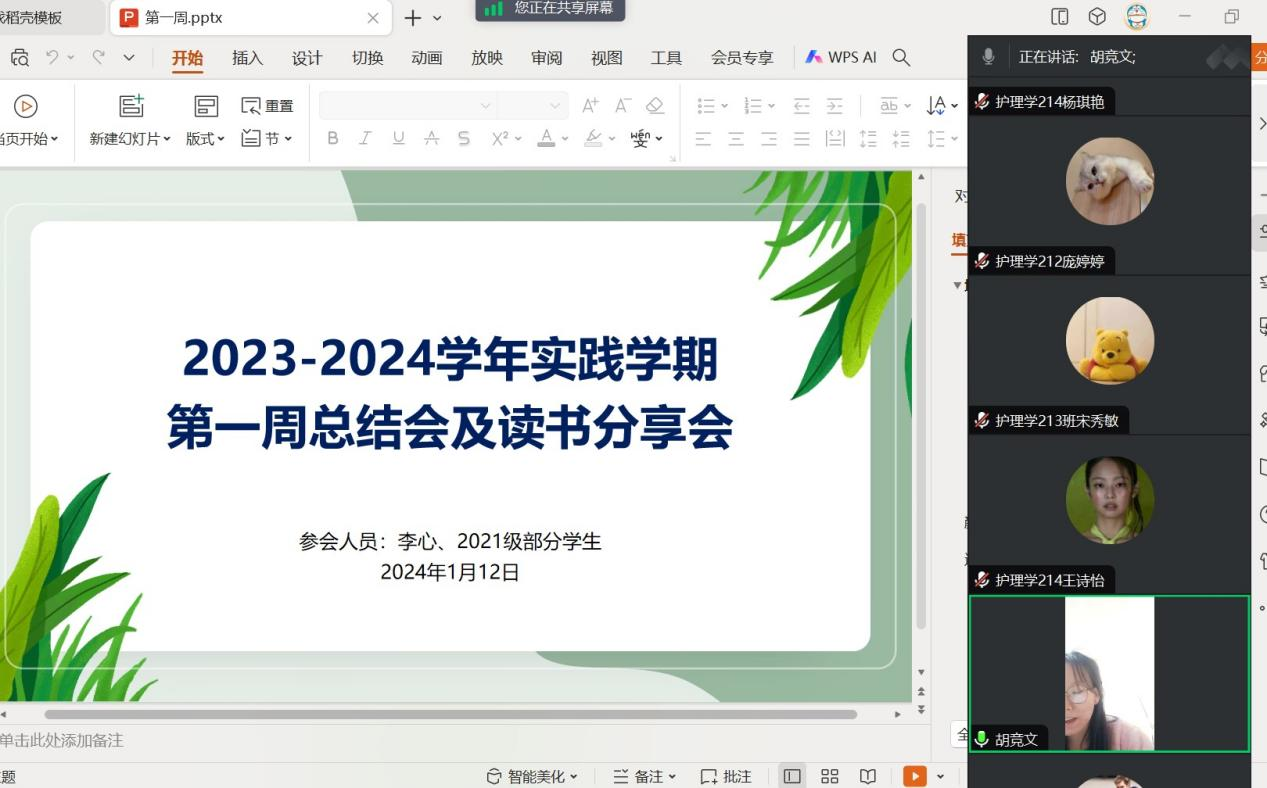Switch to the 动画 ribbon tab
This screenshot has width=1267, height=788.
click(x=427, y=58)
